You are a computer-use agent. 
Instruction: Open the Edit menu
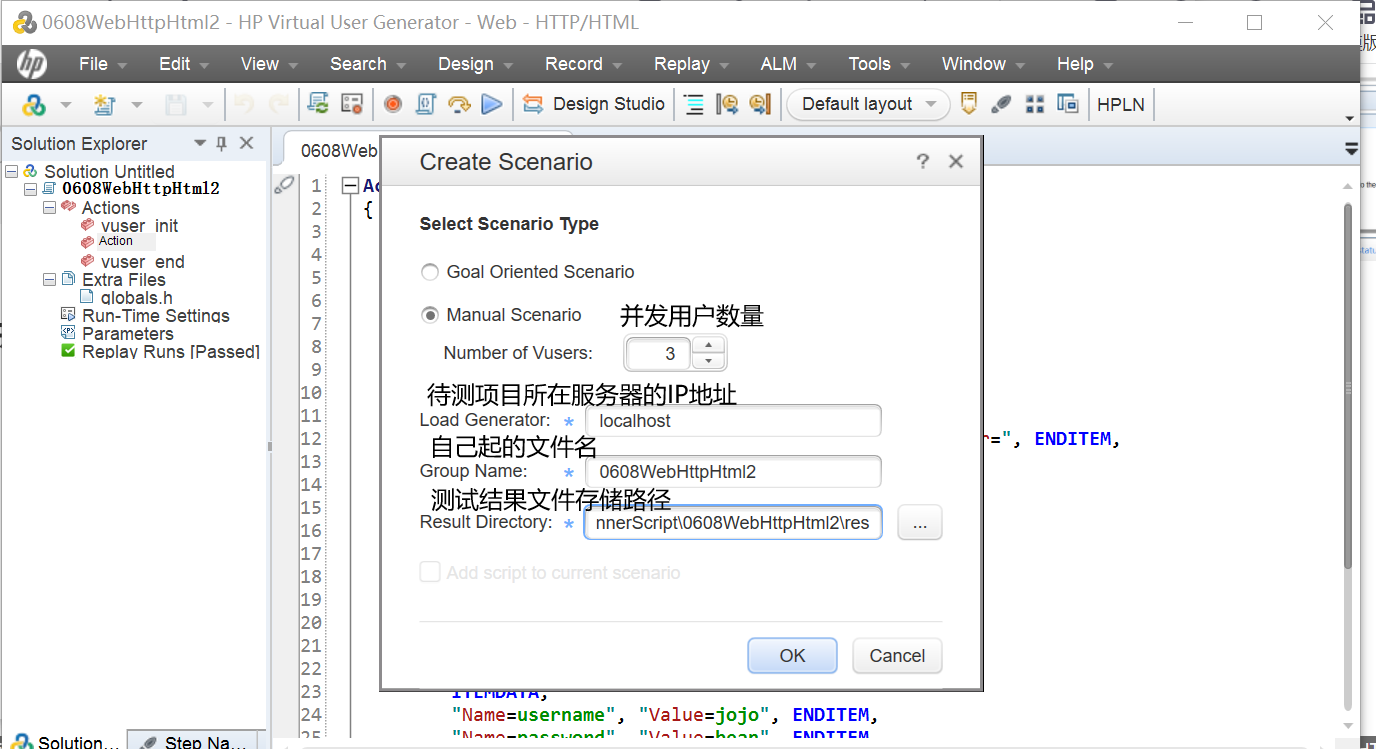click(x=184, y=64)
